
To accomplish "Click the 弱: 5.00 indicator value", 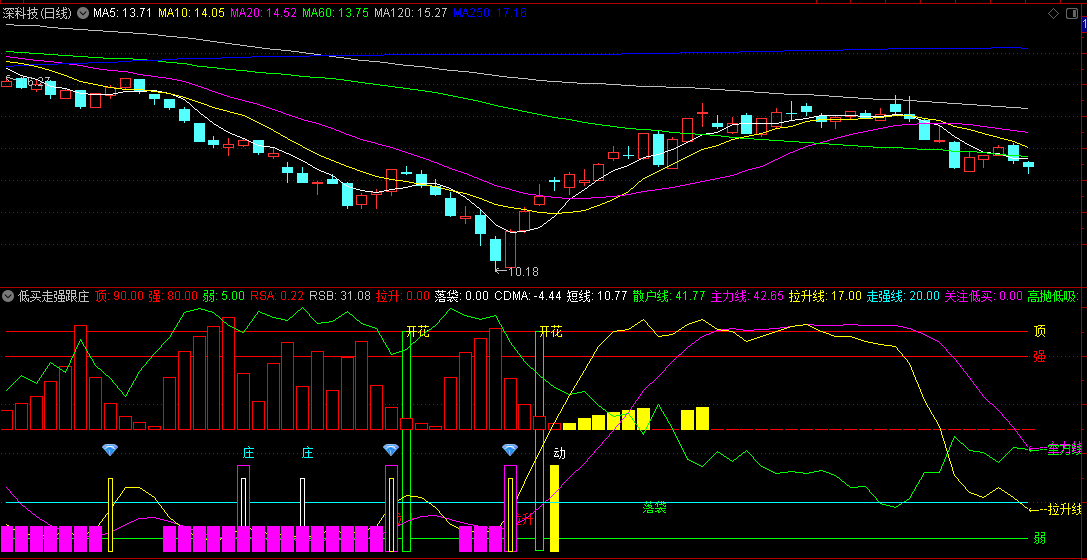I will (224, 297).
